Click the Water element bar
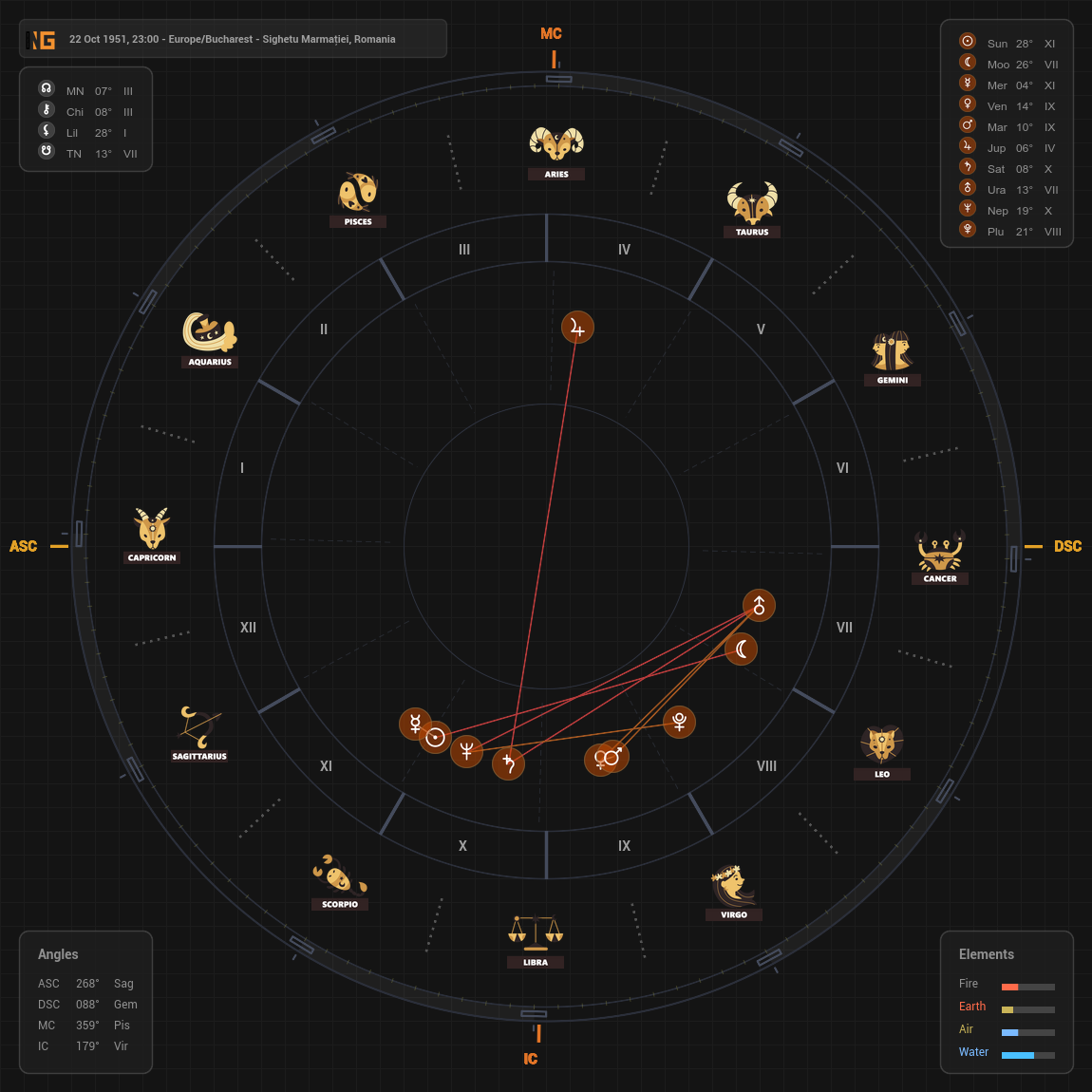 1027,1055
